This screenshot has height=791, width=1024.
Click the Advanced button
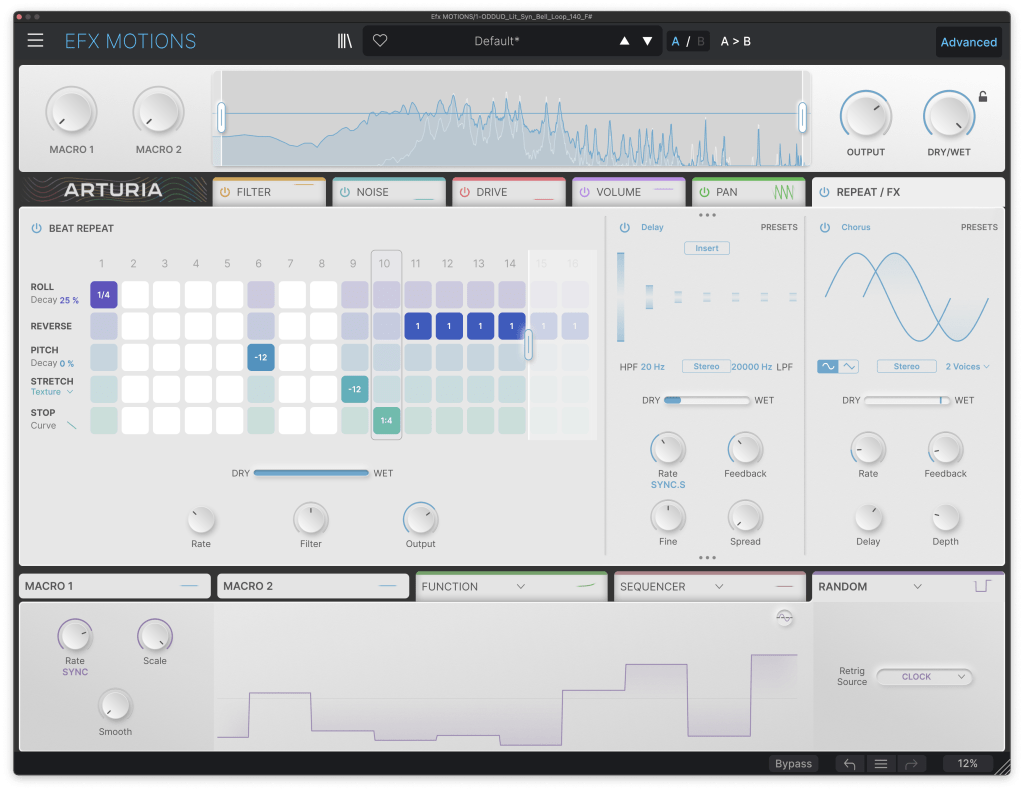(x=968, y=42)
